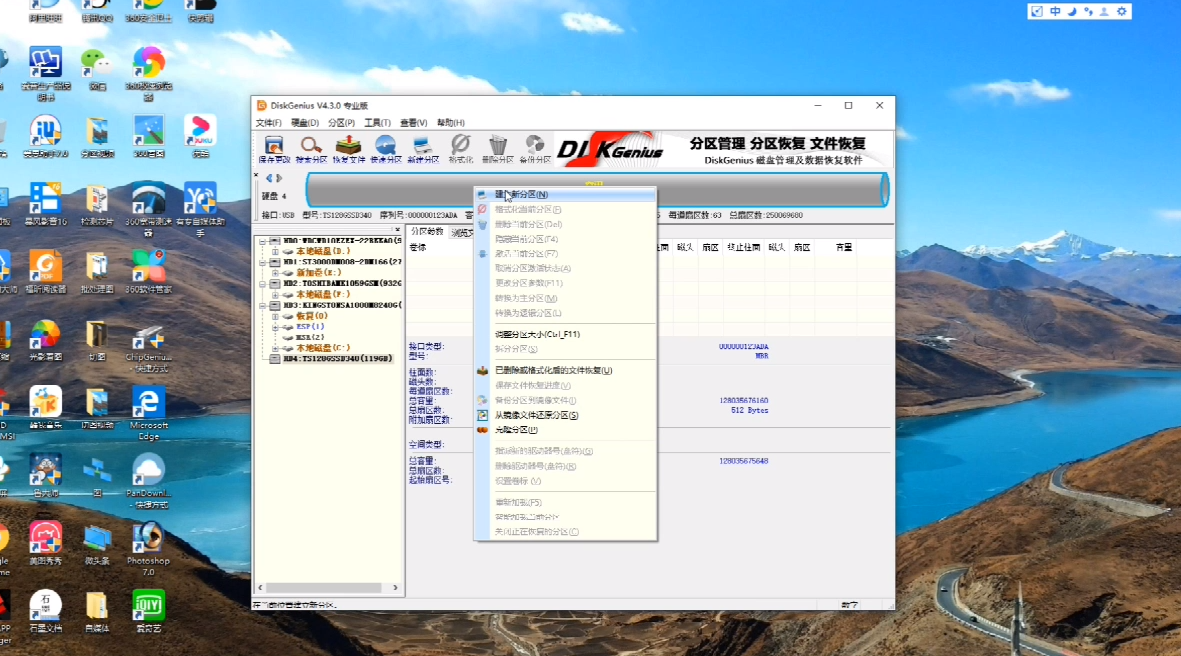Screen dimensions: 1181x656
Task: Click the DiskGenius banner logo
Action: pyautogui.click(x=611, y=150)
